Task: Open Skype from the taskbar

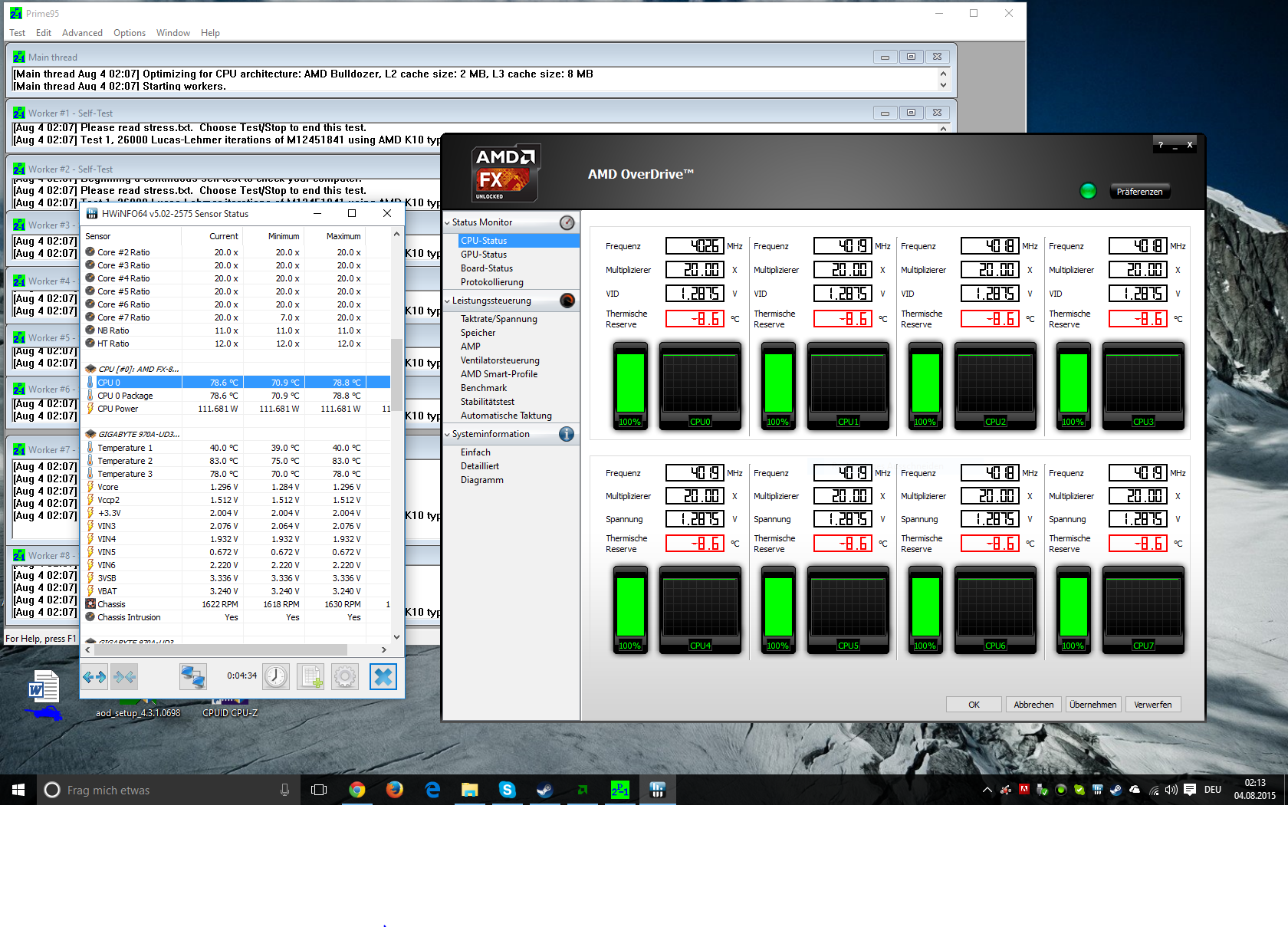Action: (x=508, y=790)
